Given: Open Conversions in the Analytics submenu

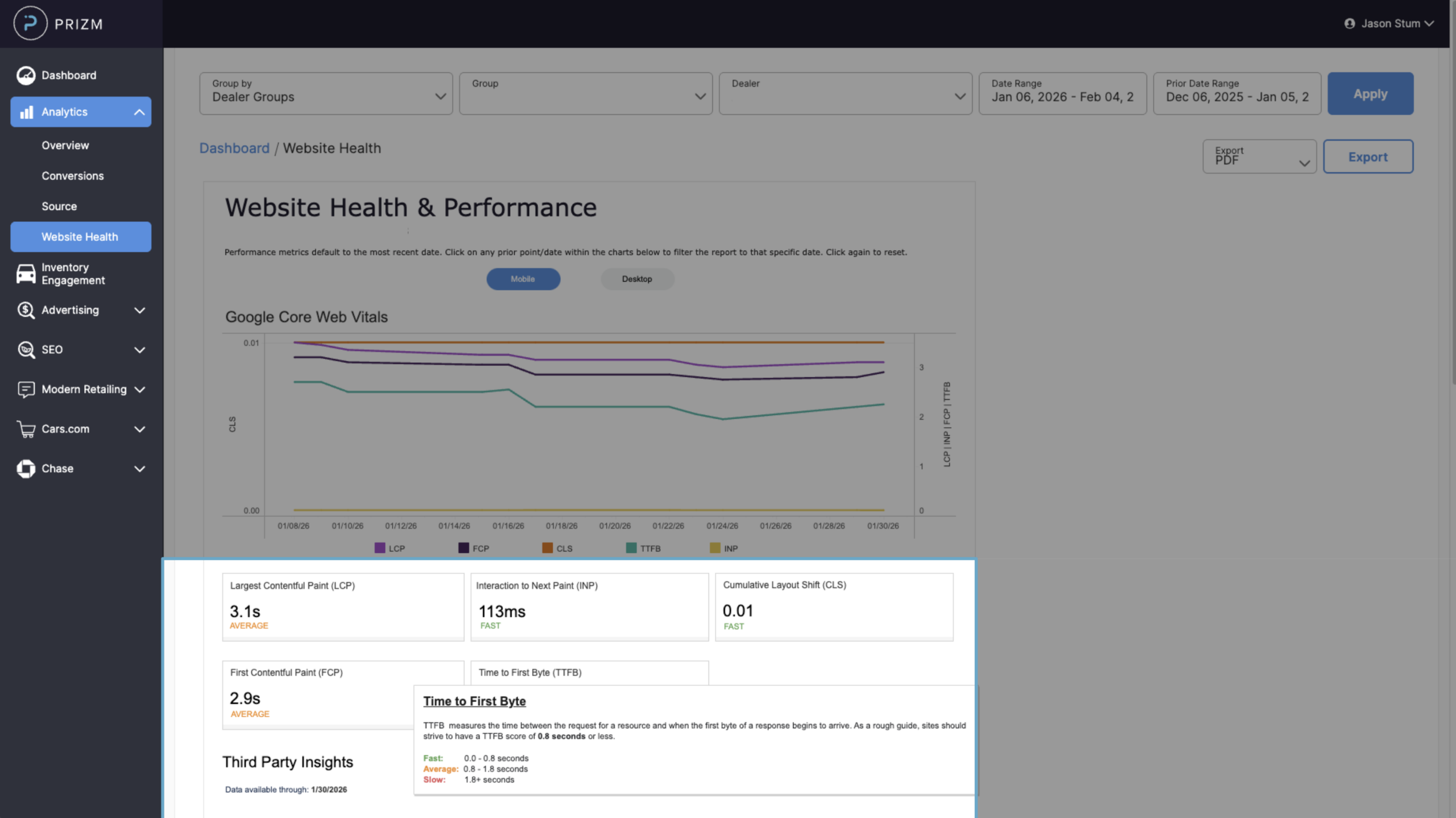Looking at the screenshot, I should coord(72,176).
